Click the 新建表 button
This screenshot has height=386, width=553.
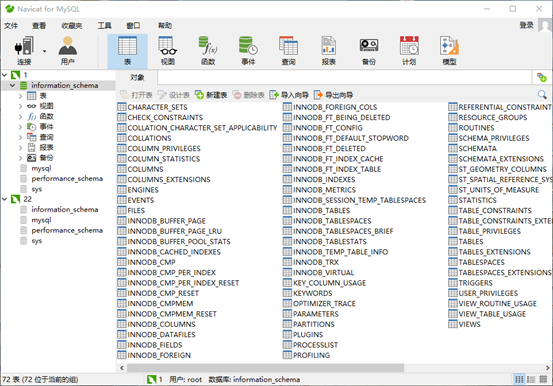pos(211,95)
